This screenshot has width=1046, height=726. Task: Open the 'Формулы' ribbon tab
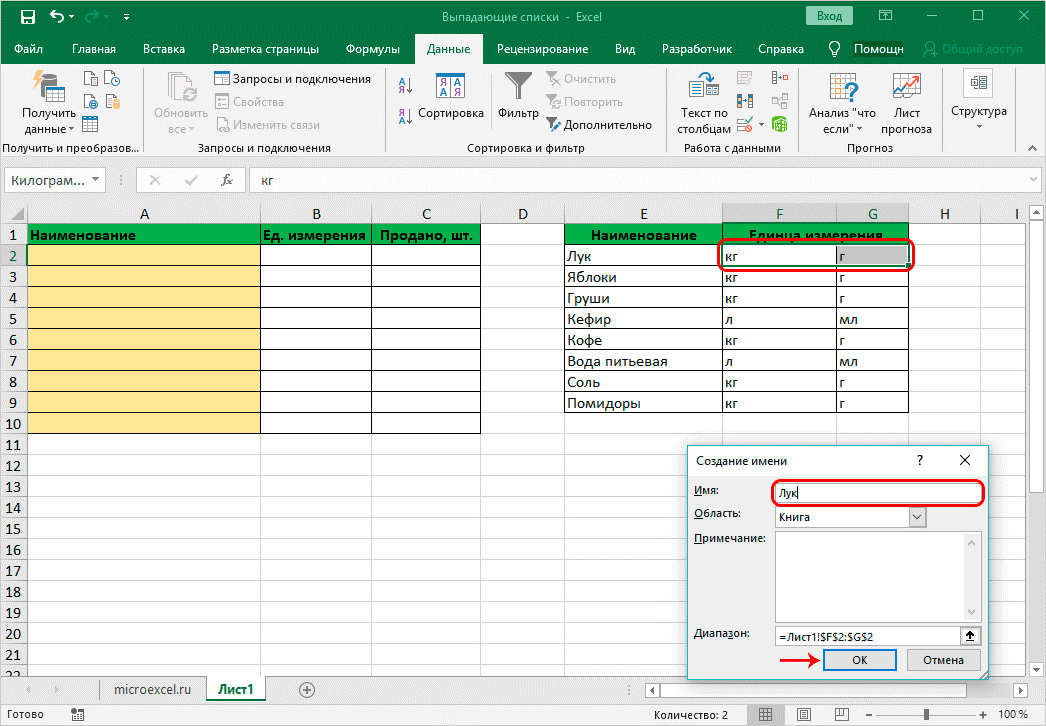[372, 48]
